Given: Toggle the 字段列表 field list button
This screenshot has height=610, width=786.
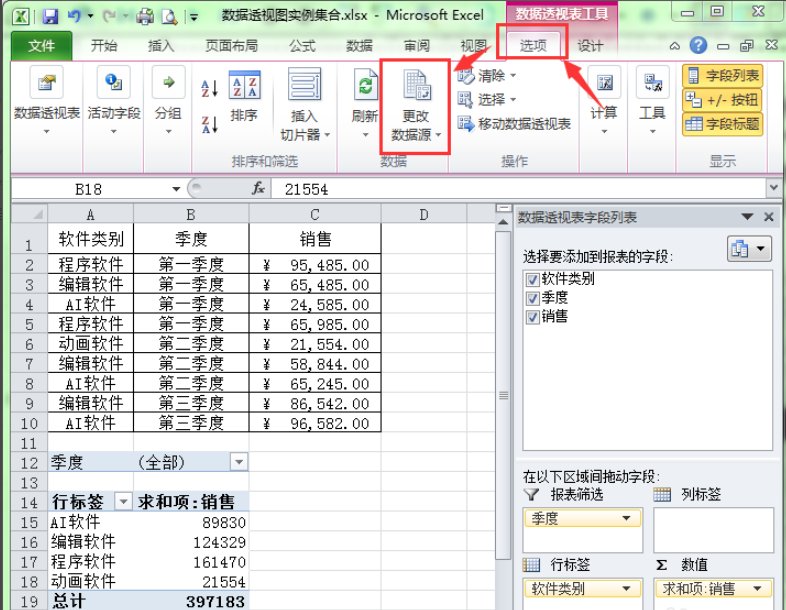Looking at the screenshot, I should point(722,76).
